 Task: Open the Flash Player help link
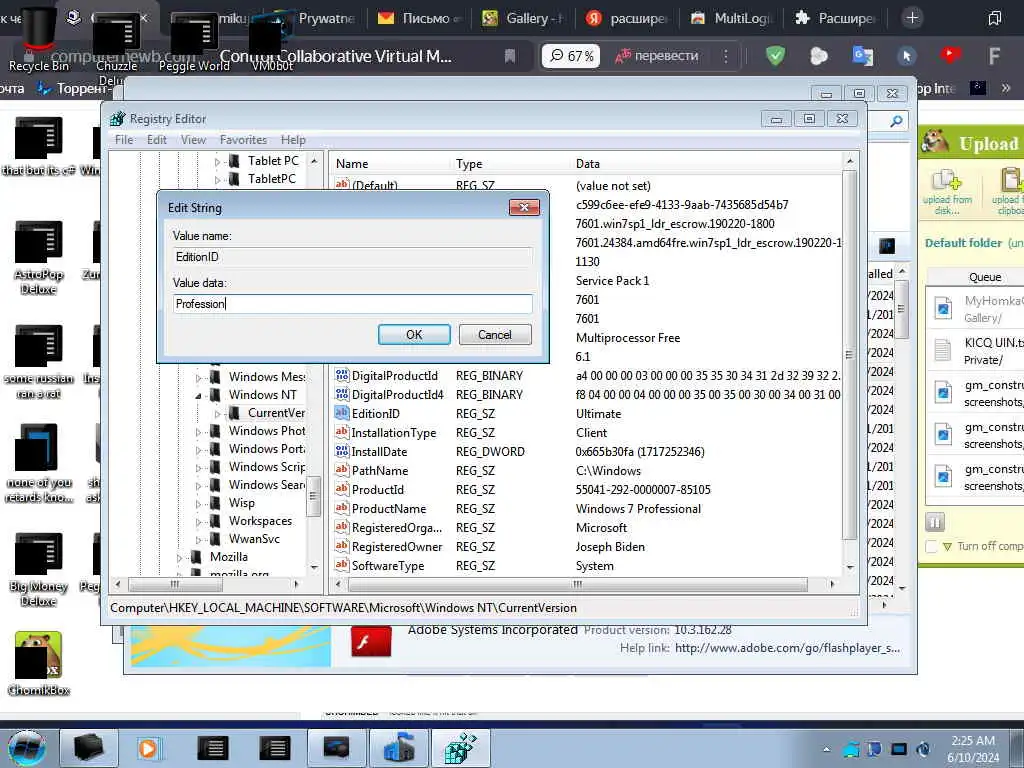[787, 648]
